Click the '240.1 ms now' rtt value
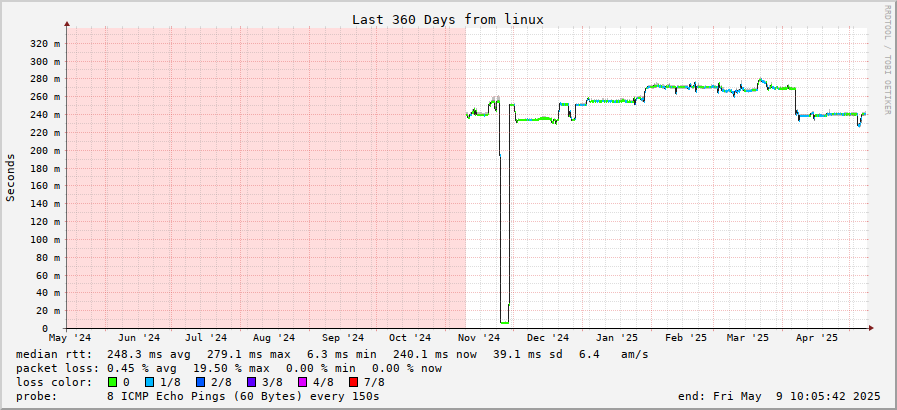The width and height of the screenshot is (897, 410). [435, 355]
